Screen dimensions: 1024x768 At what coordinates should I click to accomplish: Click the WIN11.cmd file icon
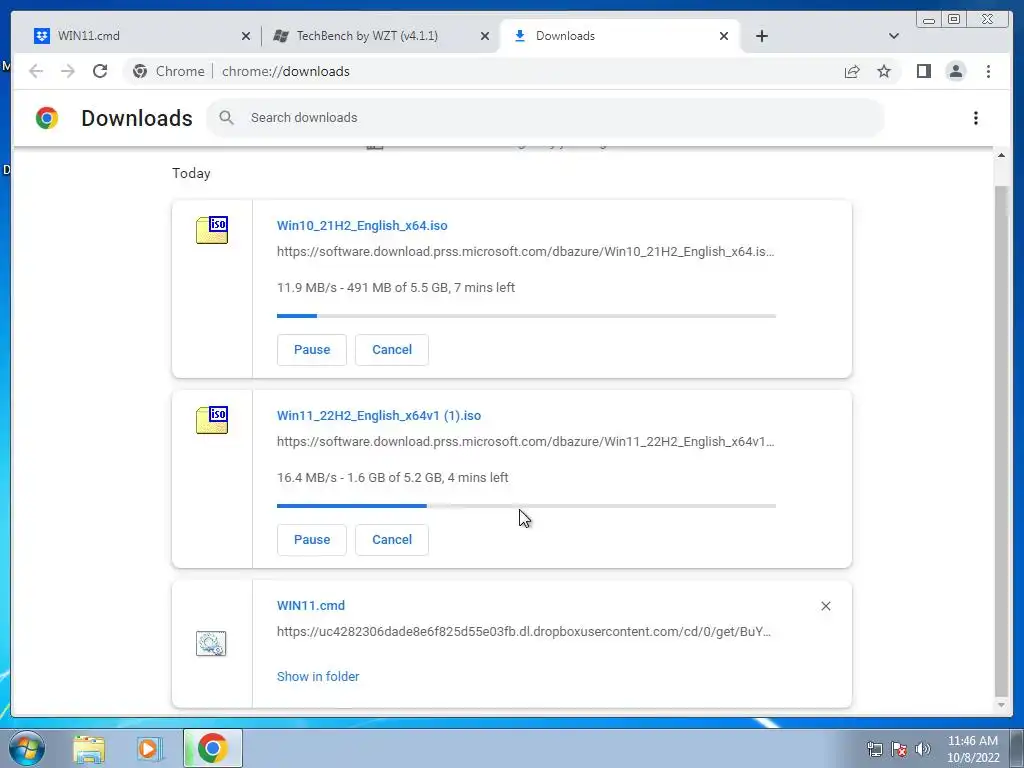tap(211, 643)
